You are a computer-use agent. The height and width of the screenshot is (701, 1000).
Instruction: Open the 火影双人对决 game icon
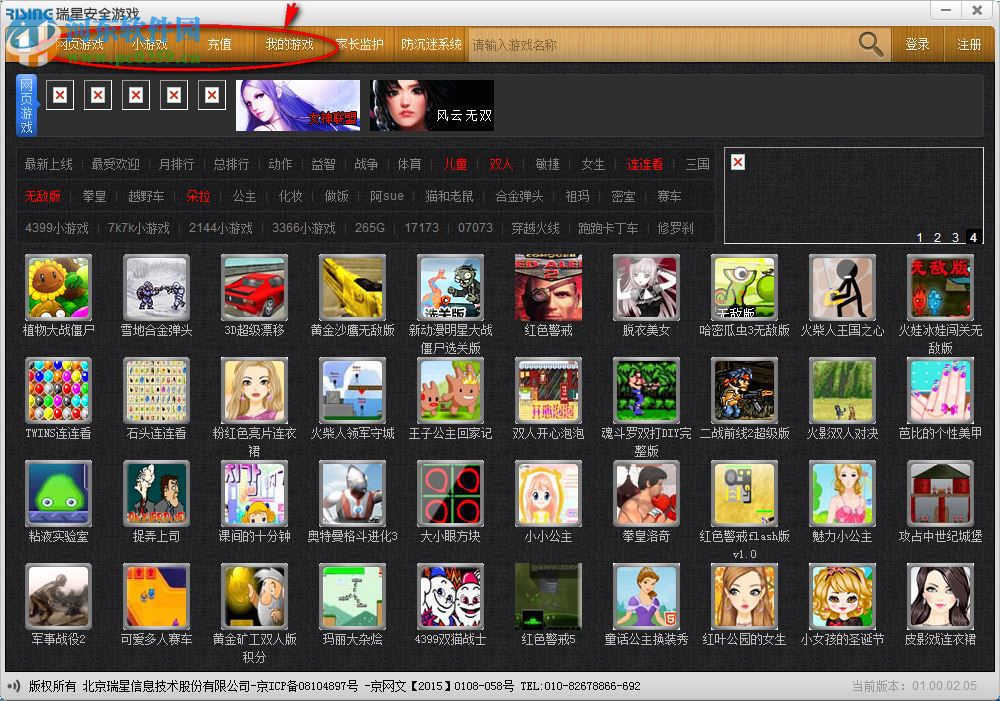coord(842,390)
